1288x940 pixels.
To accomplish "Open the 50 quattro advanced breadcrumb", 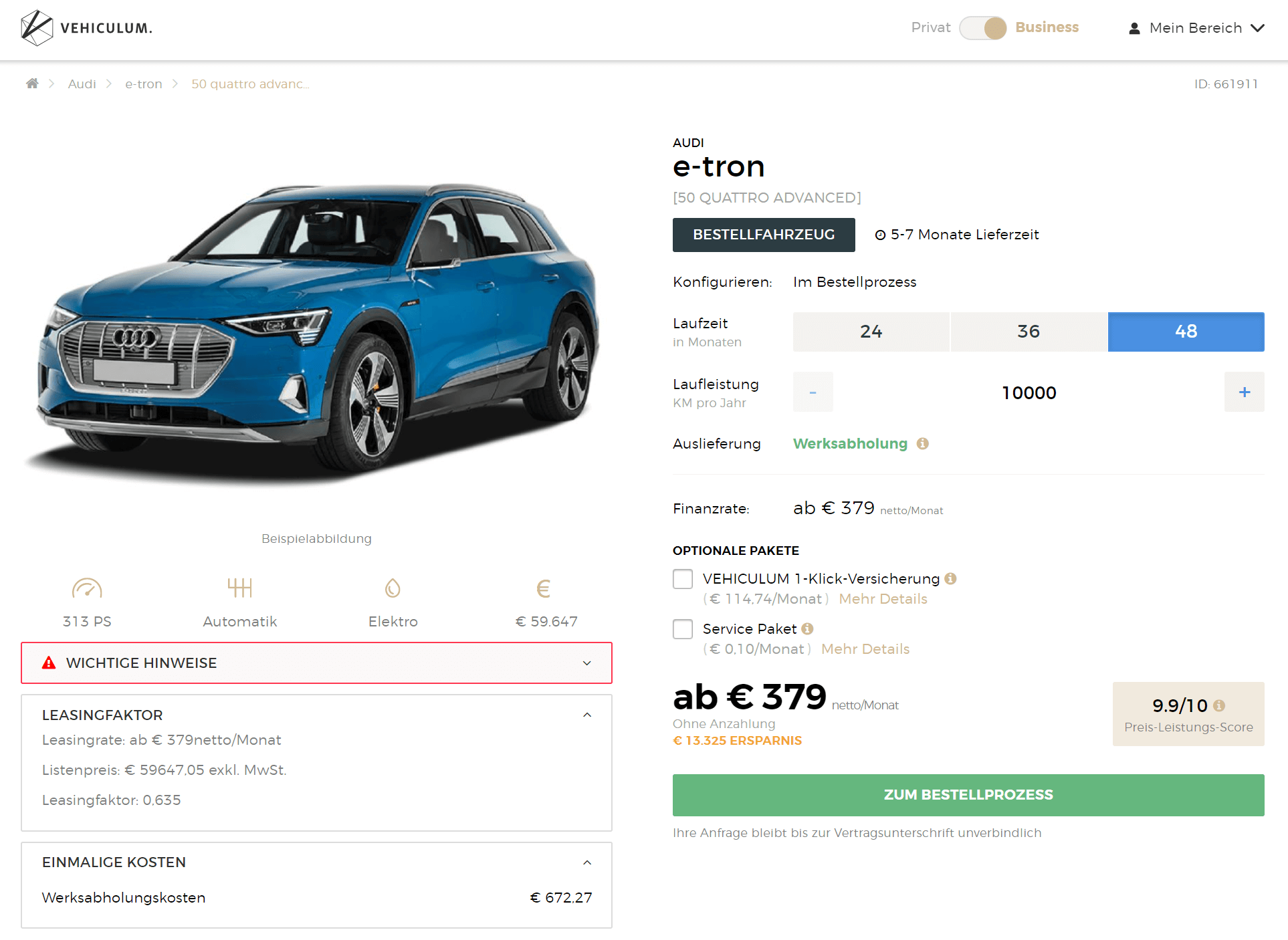I will [250, 84].
